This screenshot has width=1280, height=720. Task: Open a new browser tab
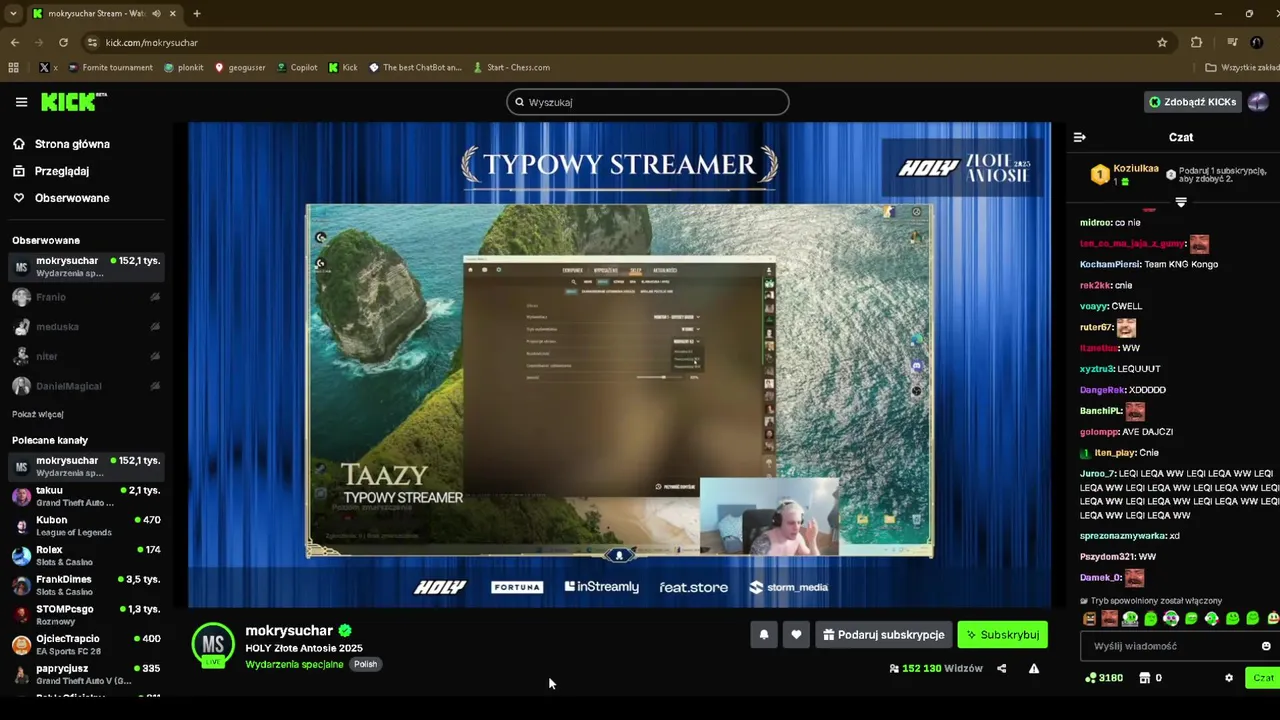[197, 13]
